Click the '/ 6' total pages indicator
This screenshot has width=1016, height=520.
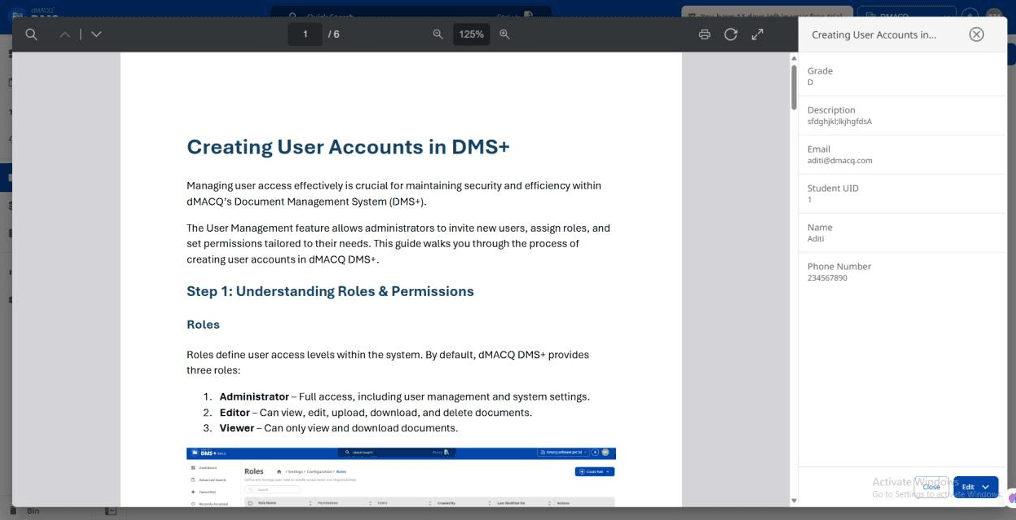click(333, 34)
